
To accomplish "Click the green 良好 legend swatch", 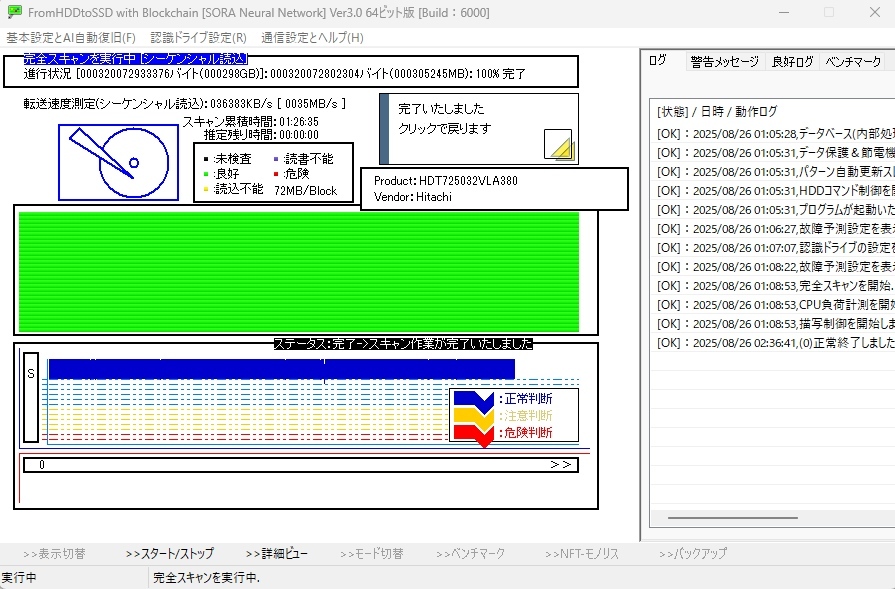I will click(206, 174).
